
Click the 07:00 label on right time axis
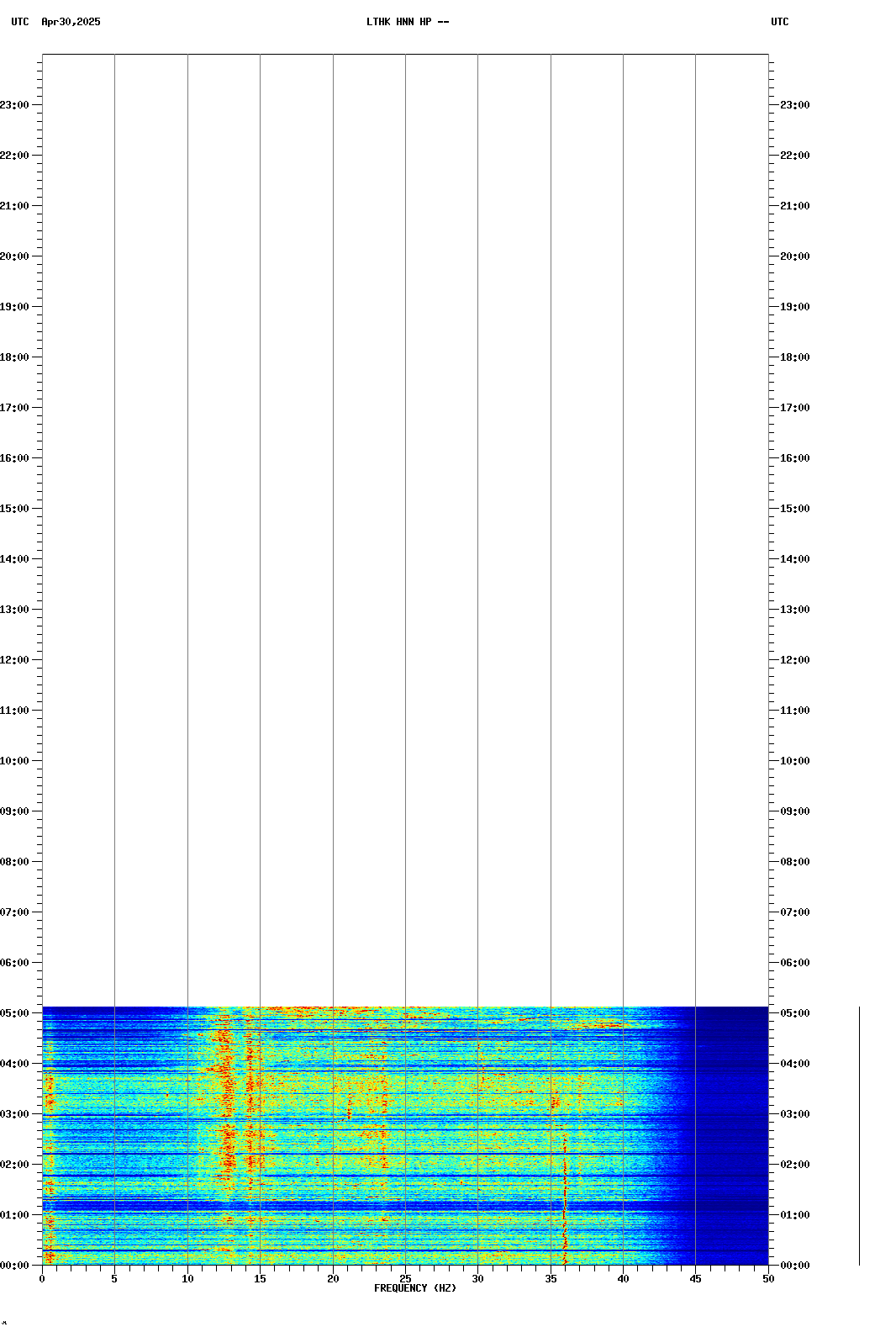(x=795, y=912)
